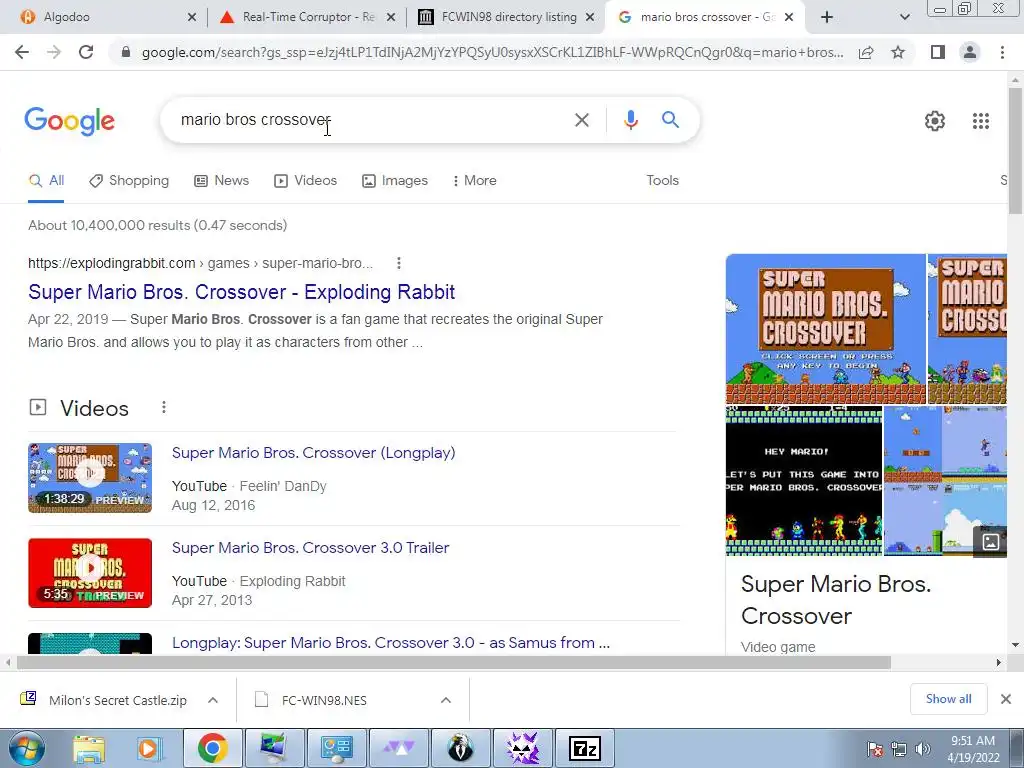
Task: Open Super Mario Bros. Crossover (Longplay) video link
Action: click(x=313, y=453)
